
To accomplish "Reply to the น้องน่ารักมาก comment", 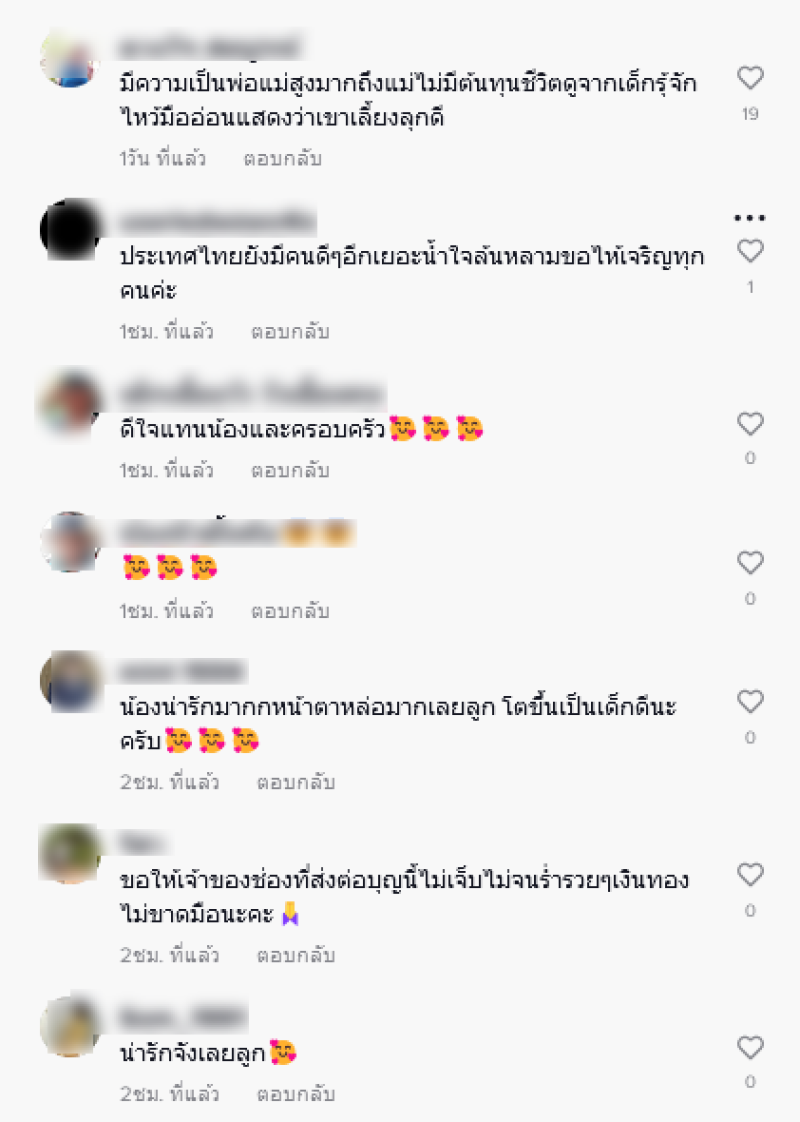I will tap(296, 782).
